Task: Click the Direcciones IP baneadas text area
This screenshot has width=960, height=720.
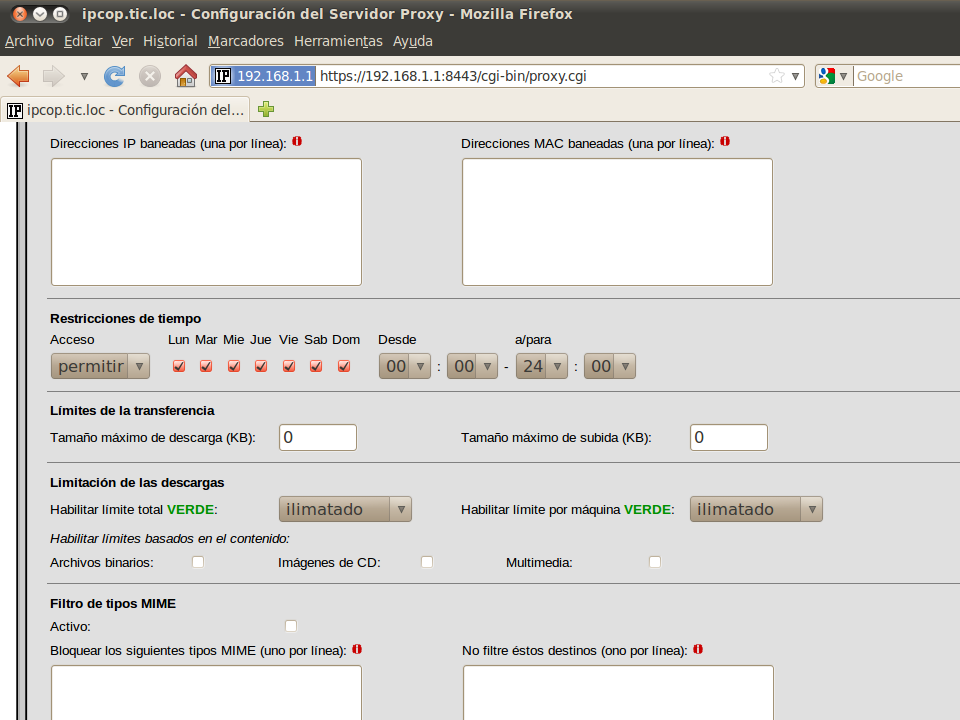Action: pos(206,222)
